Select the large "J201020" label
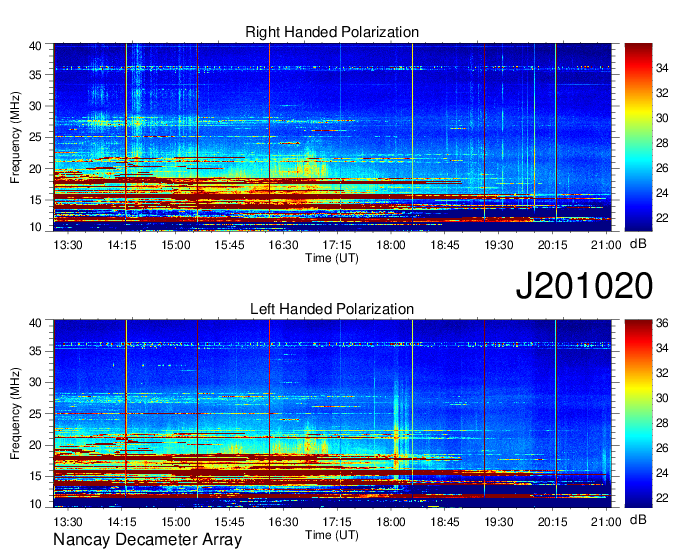 (584, 286)
